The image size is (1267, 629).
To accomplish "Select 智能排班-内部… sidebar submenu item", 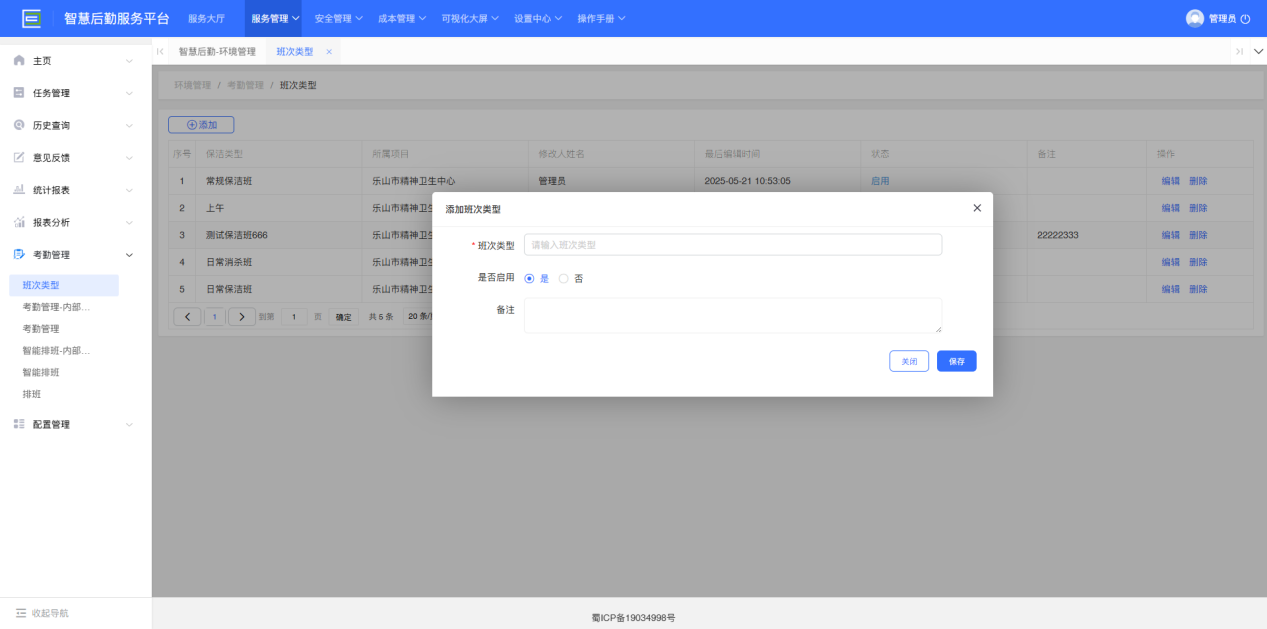I will tap(57, 350).
